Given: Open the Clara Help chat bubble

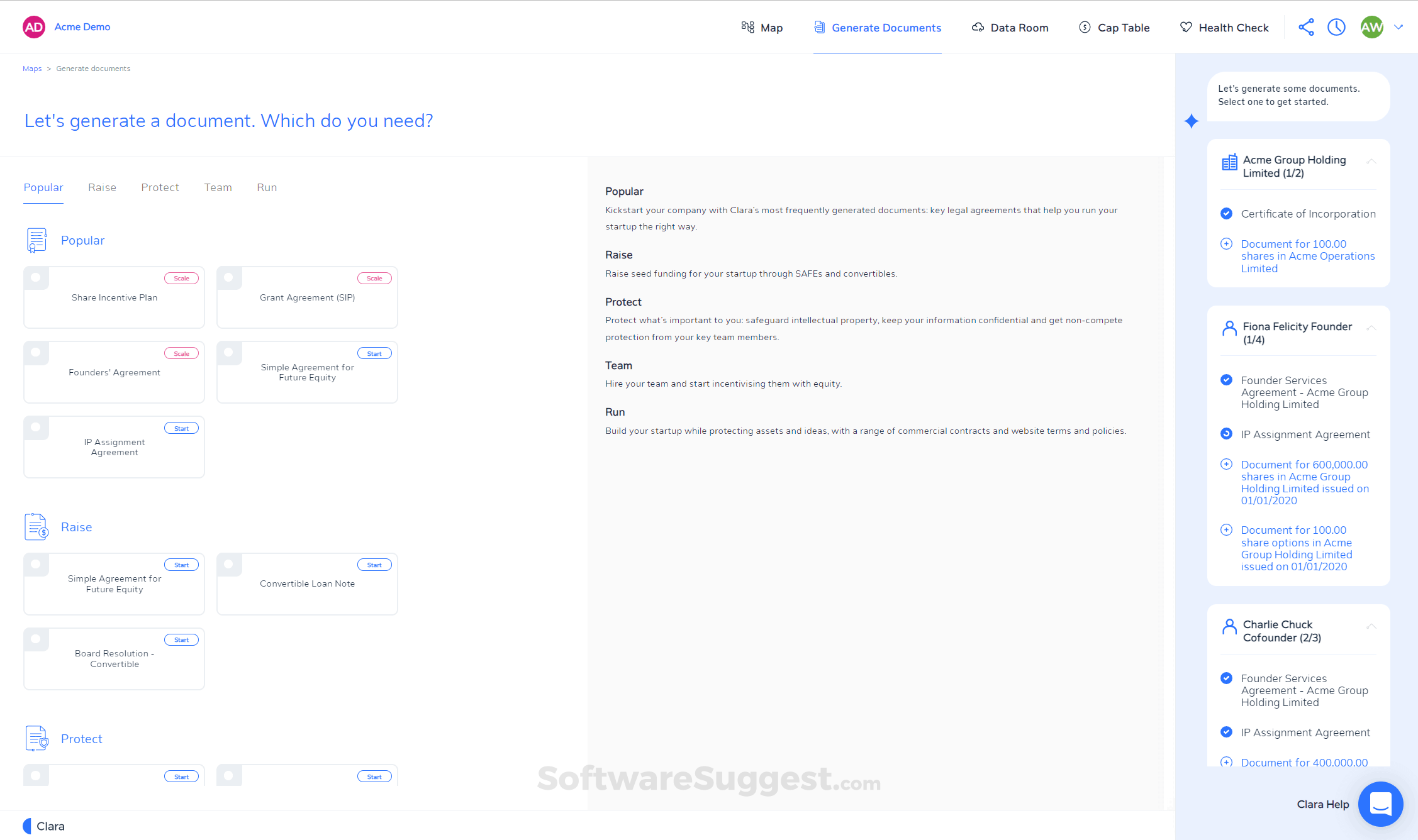Looking at the screenshot, I should [1380, 804].
